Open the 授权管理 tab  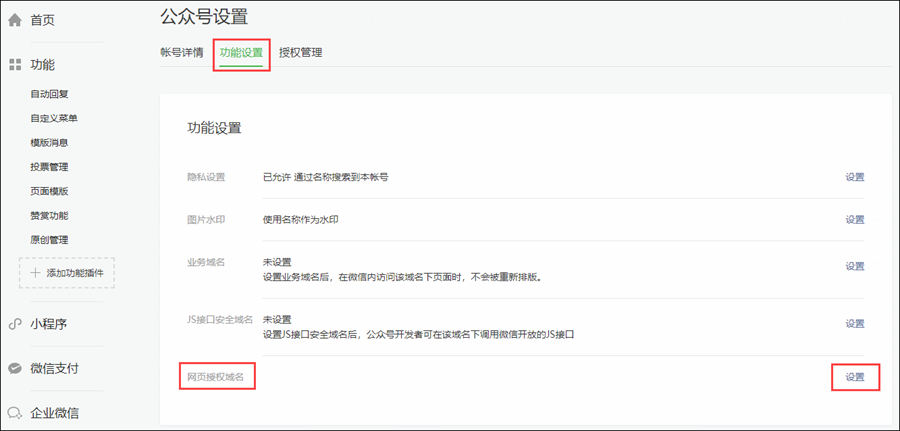coord(300,52)
